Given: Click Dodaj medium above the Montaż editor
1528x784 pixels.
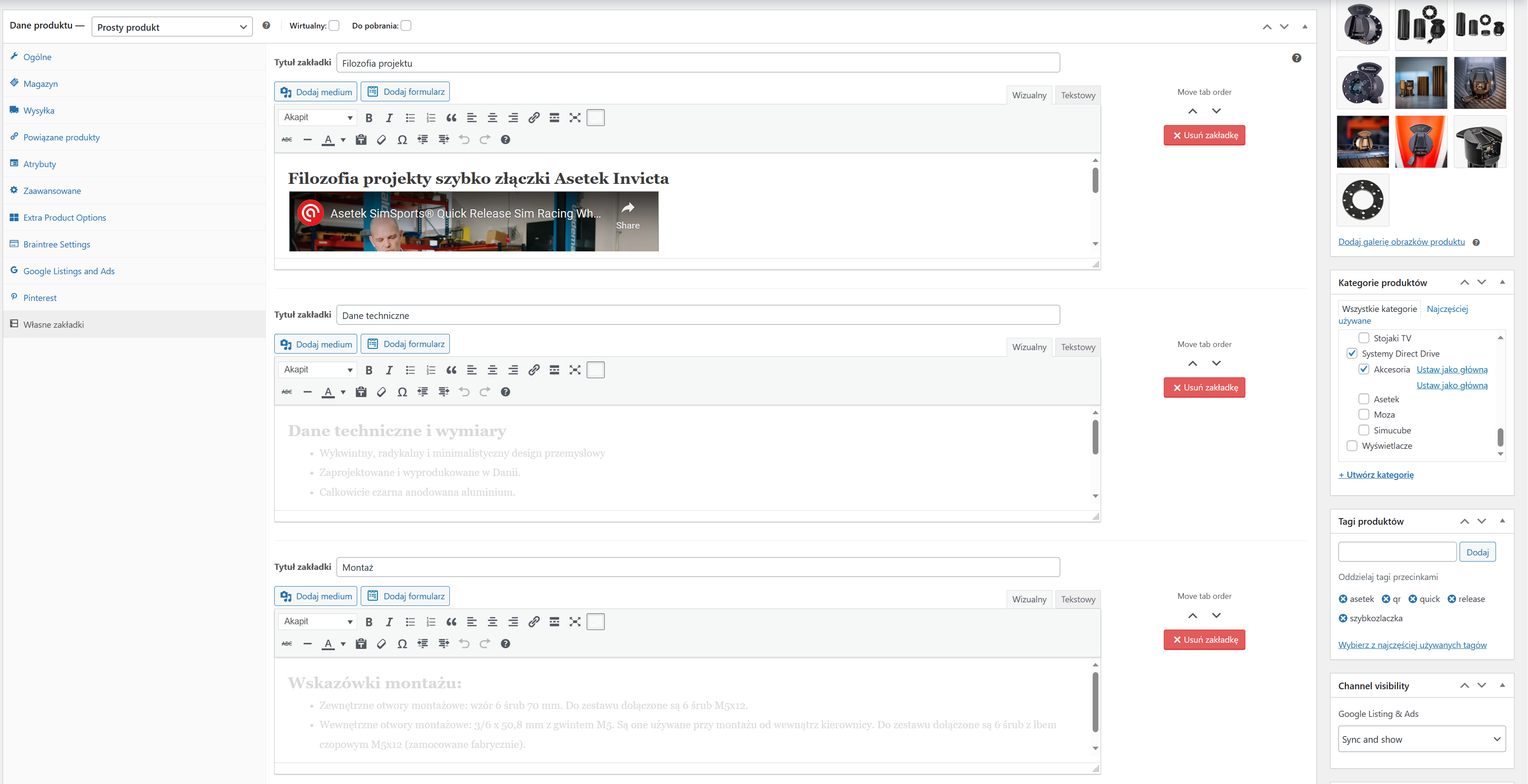Looking at the screenshot, I should coord(315,596).
